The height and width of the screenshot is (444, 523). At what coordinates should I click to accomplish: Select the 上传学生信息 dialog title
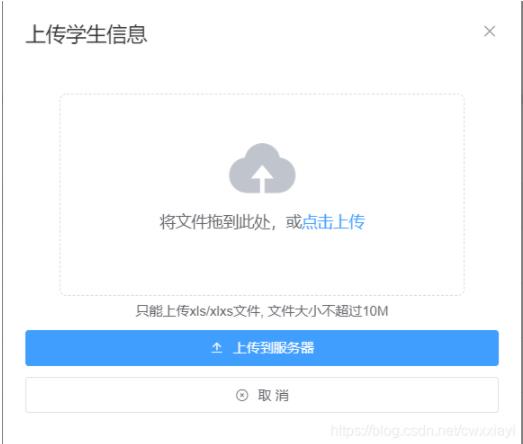coord(86,34)
